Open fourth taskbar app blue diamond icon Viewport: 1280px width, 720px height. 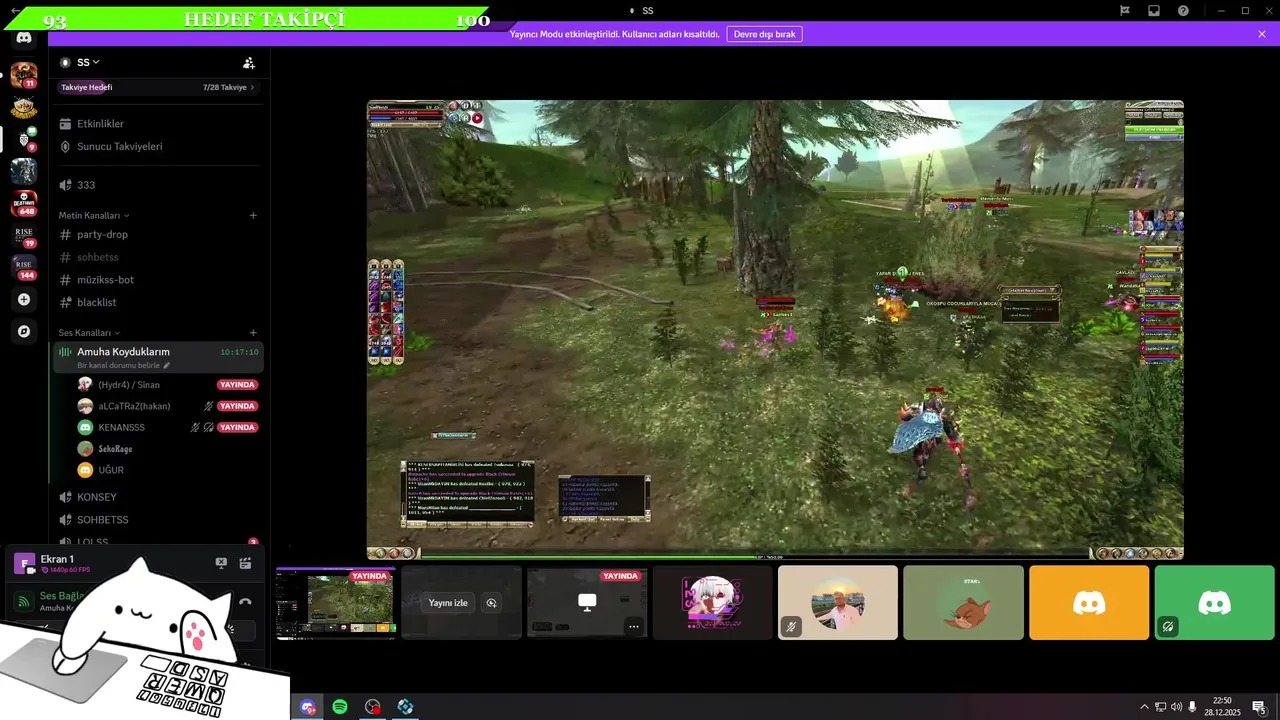(x=405, y=707)
